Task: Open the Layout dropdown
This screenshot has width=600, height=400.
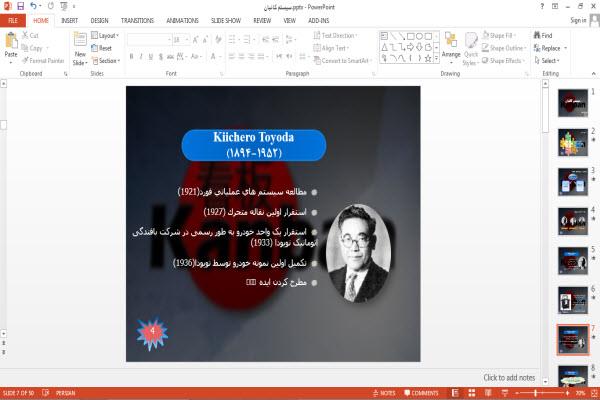Action: point(105,36)
